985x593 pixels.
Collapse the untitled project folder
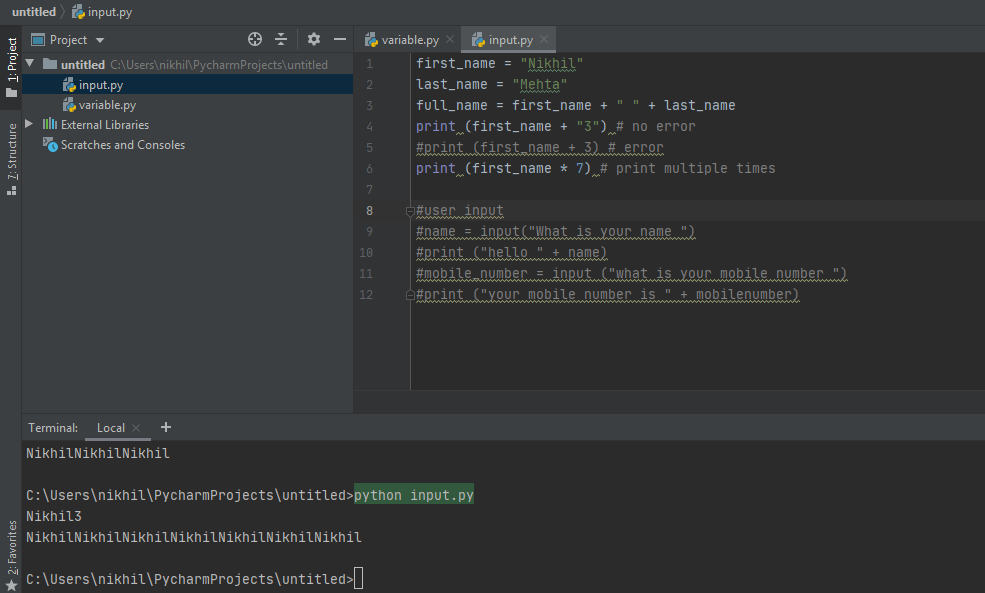tap(30, 64)
